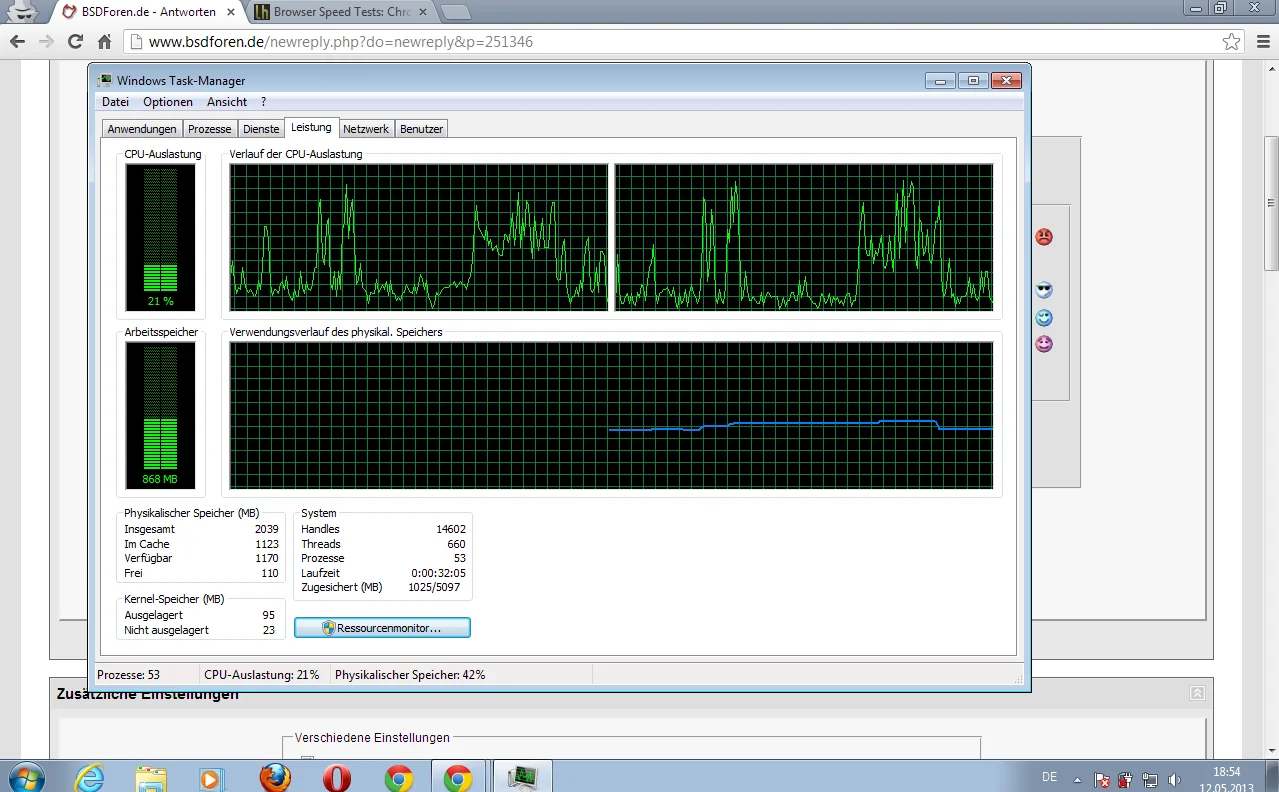
Task: Open the Ressourcenmonitor button
Action: click(x=382, y=627)
